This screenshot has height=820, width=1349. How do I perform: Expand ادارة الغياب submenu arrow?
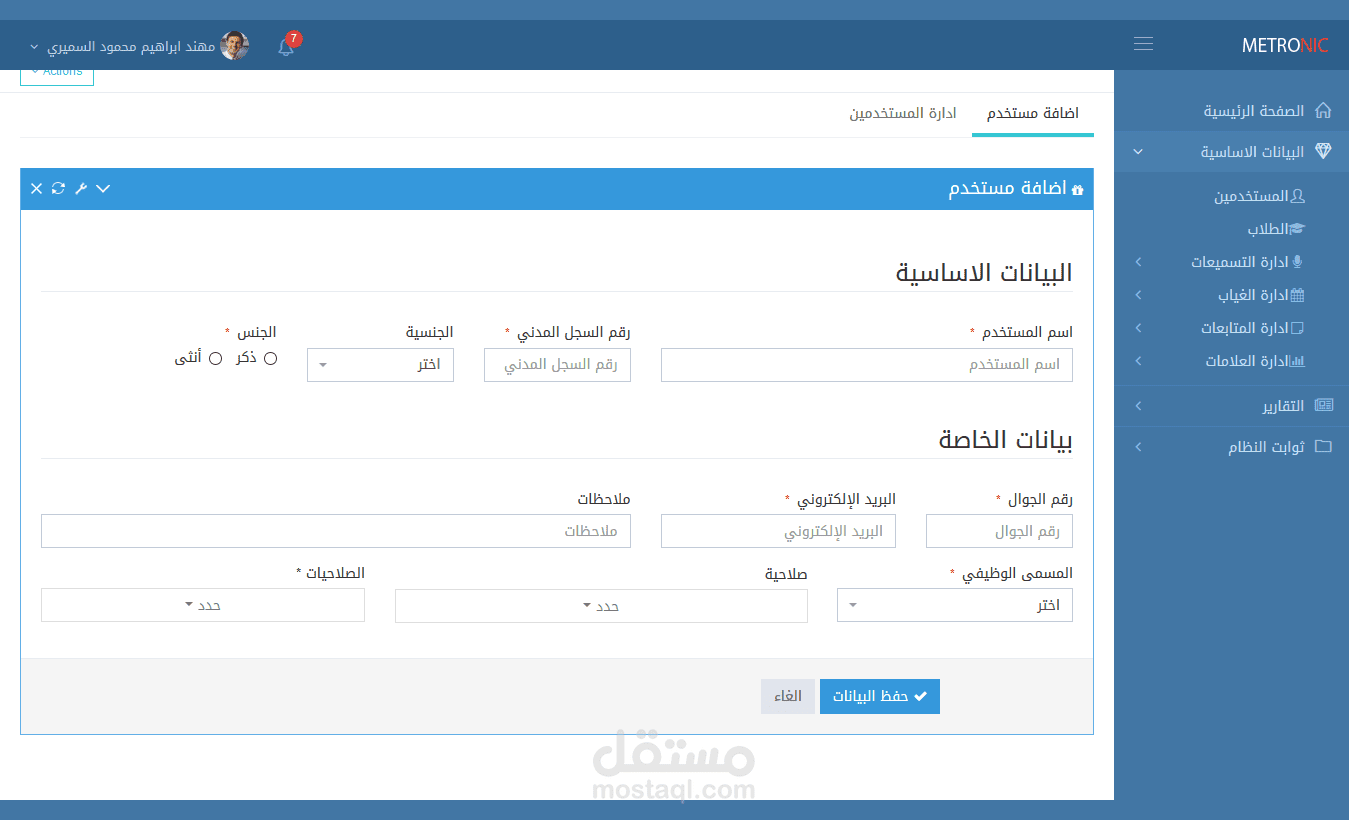pyautogui.click(x=1137, y=295)
